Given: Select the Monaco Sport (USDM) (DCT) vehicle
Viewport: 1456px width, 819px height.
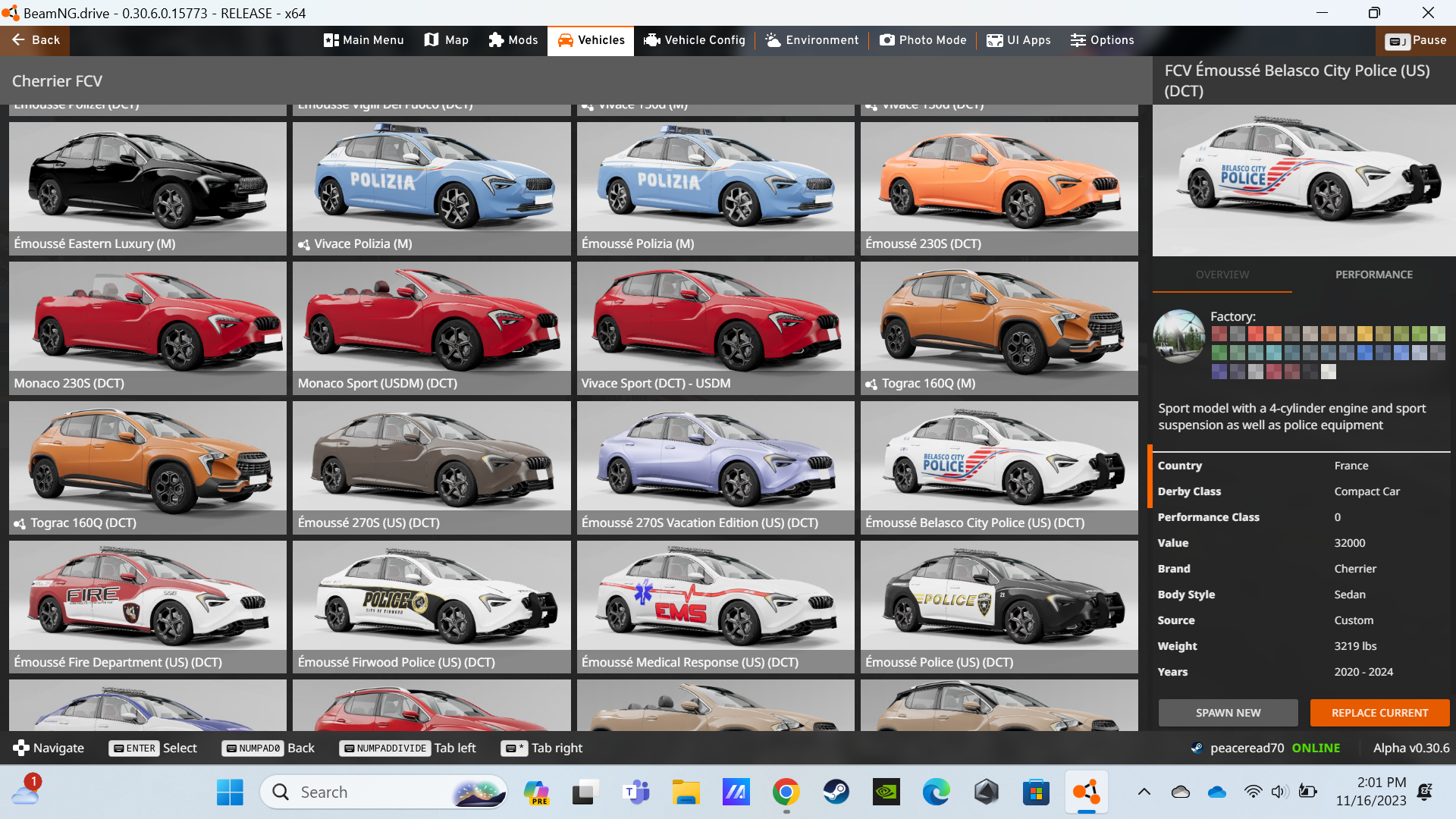Looking at the screenshot, I should pos(431,328).
